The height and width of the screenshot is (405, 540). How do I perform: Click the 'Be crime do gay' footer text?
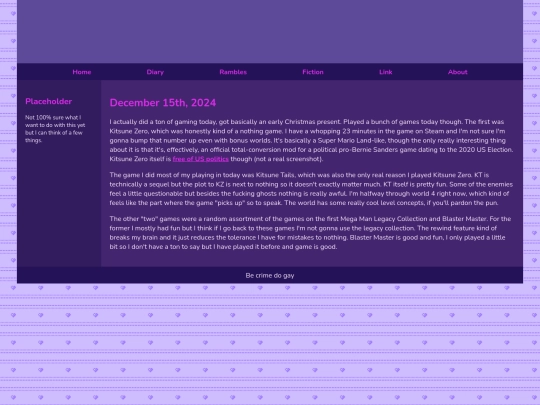(270, 276)
